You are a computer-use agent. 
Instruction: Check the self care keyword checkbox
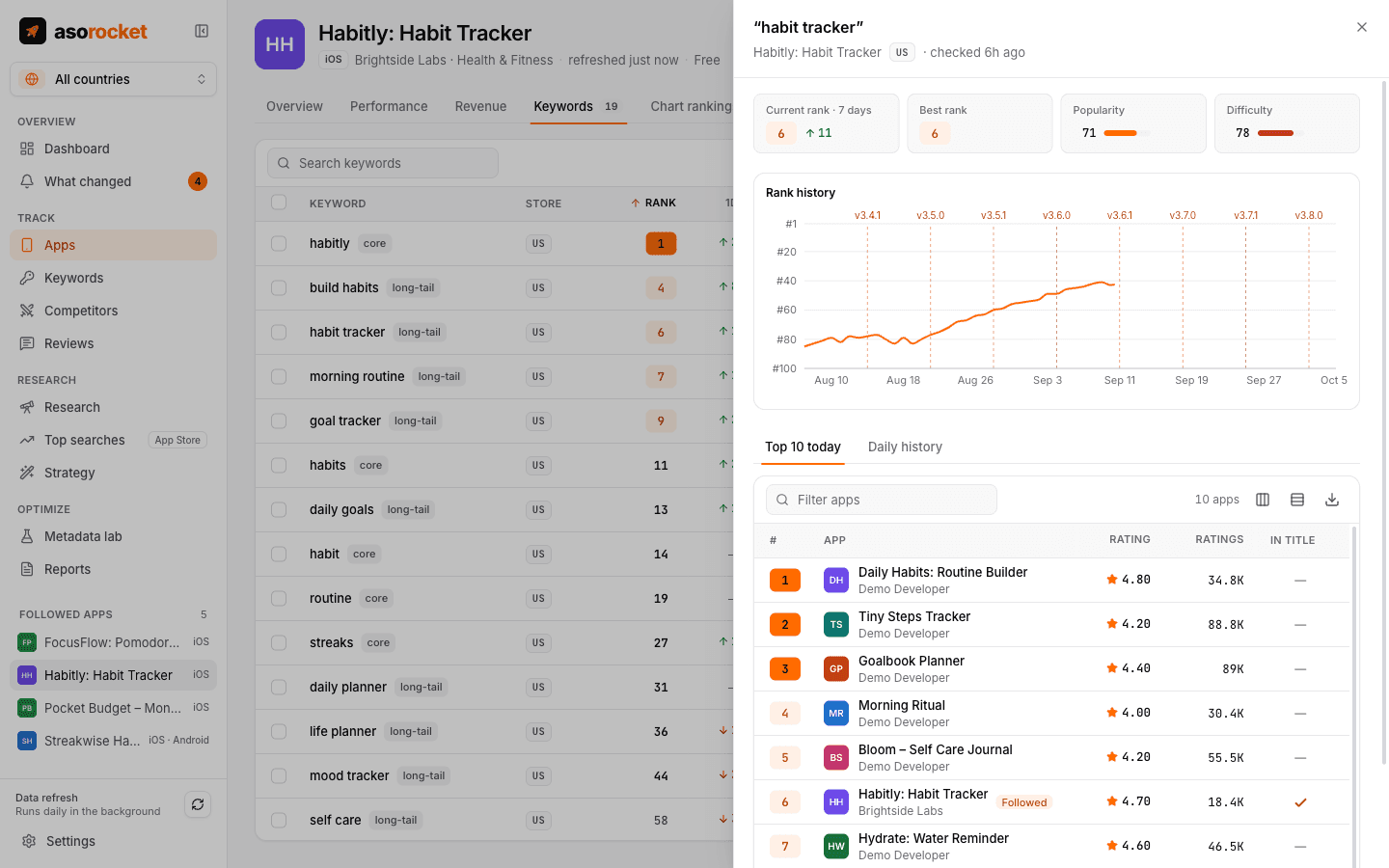coord(279,820)
